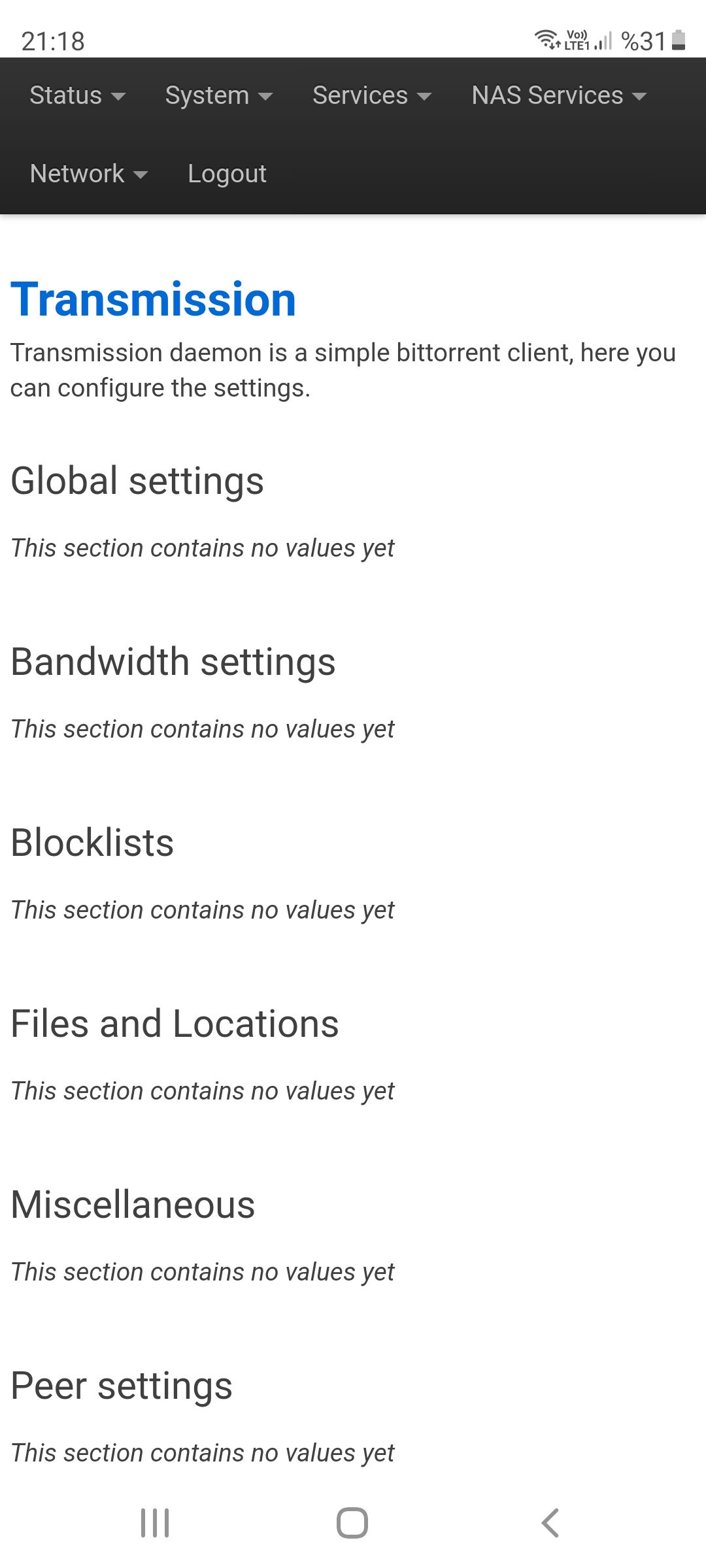Select the Peer settings heading
Screen dimensions: 706x1568
tap(122, 1386)
